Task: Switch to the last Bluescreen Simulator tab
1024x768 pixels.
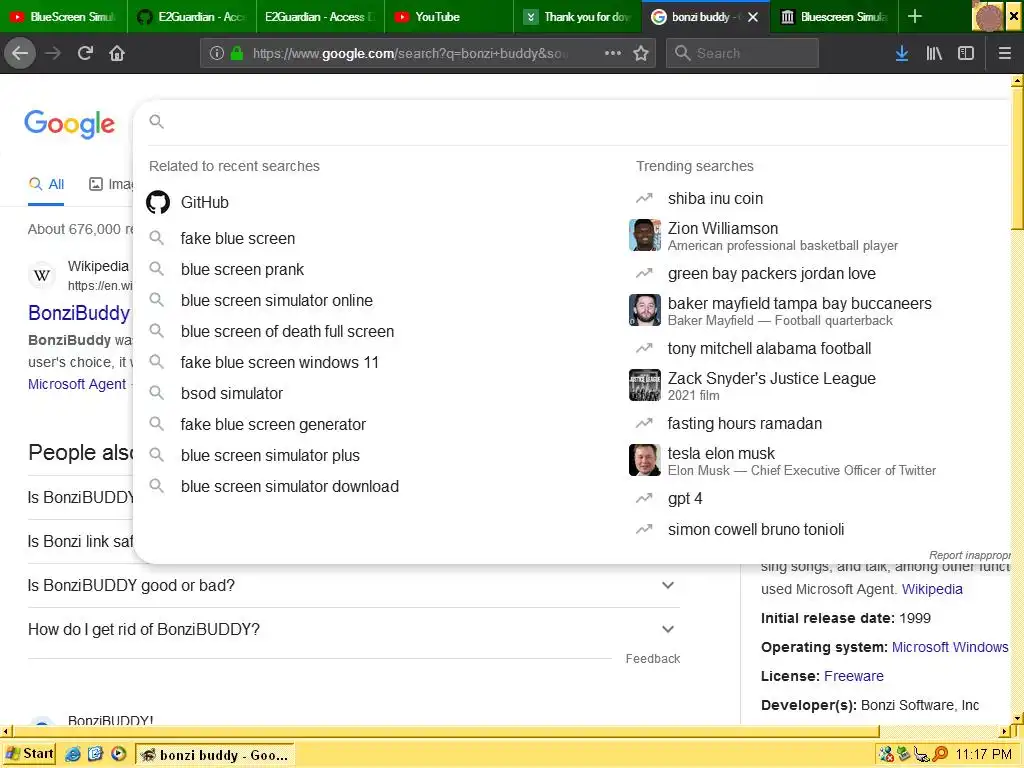Action: 835,16
